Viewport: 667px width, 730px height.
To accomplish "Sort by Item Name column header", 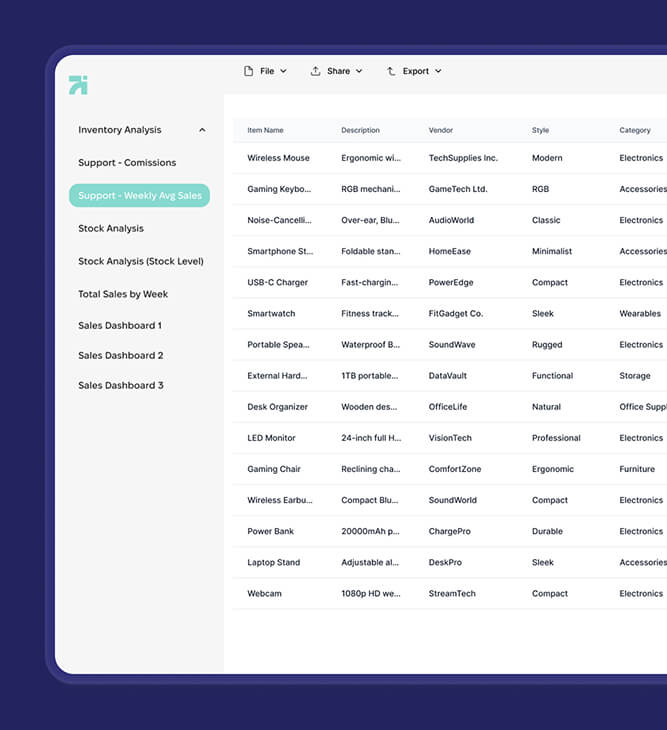I will 265,130.
